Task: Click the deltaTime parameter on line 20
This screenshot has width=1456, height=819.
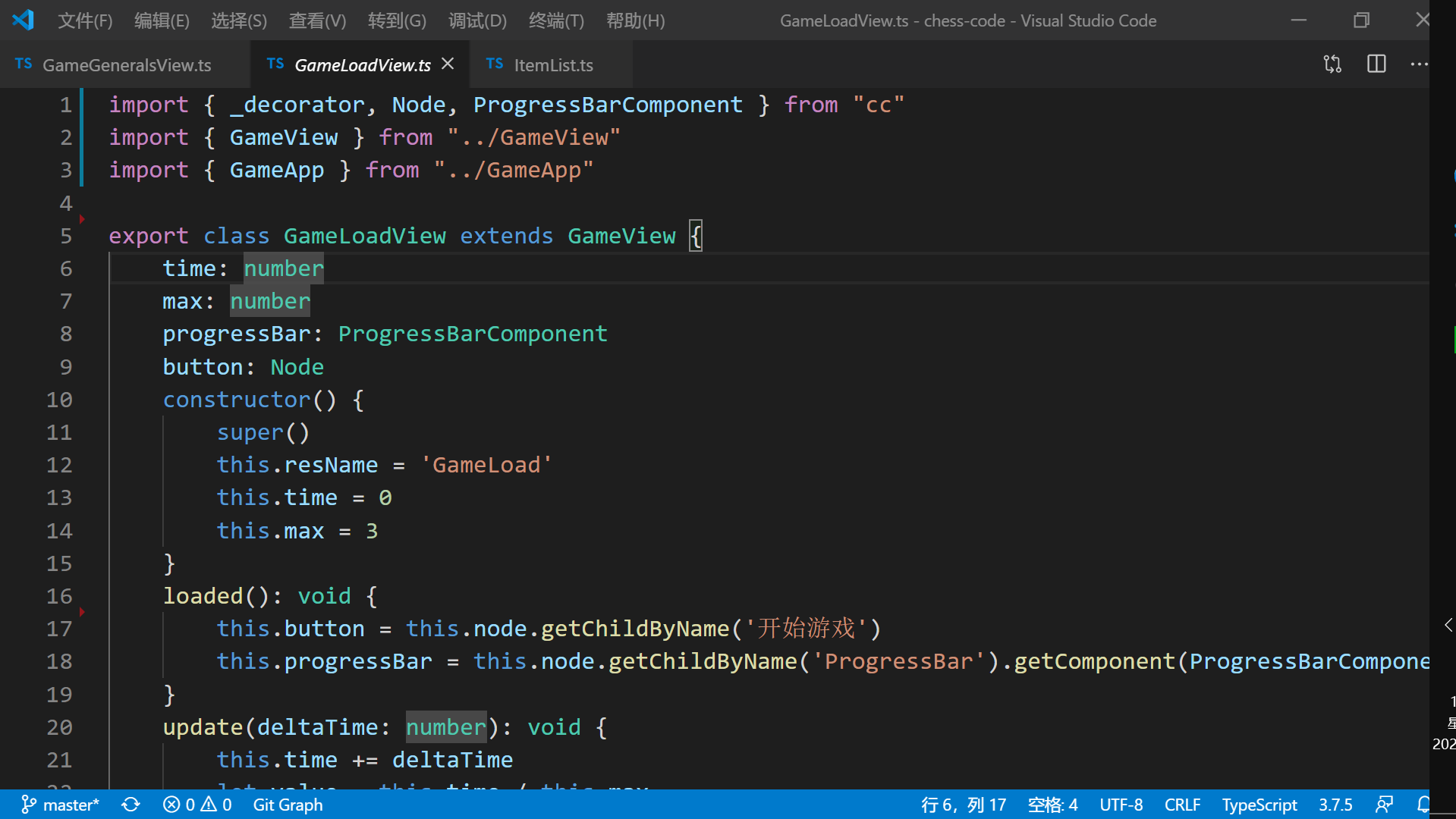Action: click(317, 727)
